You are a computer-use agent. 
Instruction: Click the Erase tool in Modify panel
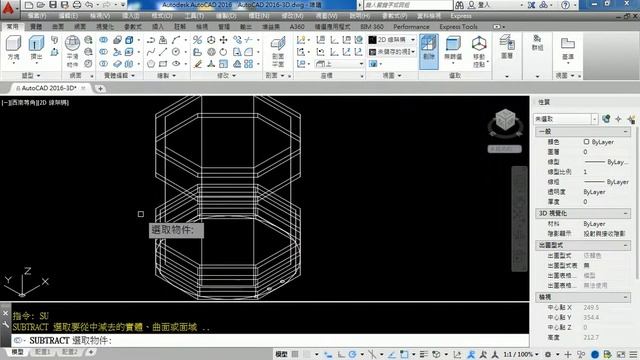point(198,64)
